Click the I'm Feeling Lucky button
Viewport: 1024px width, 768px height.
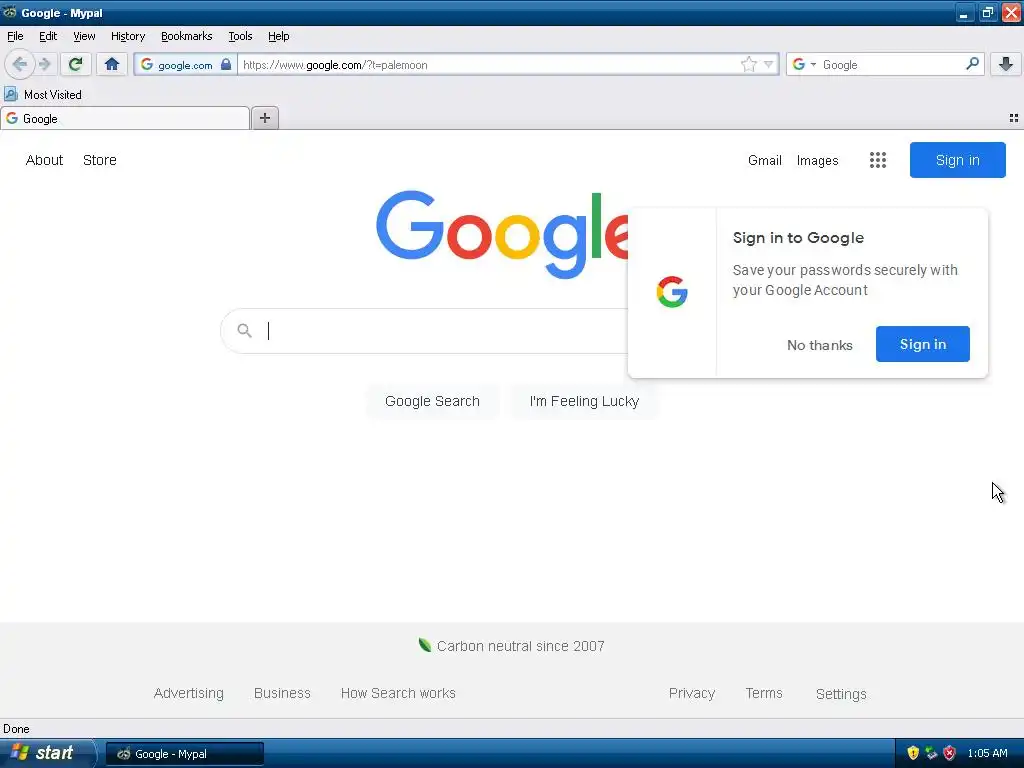[584, 401]
